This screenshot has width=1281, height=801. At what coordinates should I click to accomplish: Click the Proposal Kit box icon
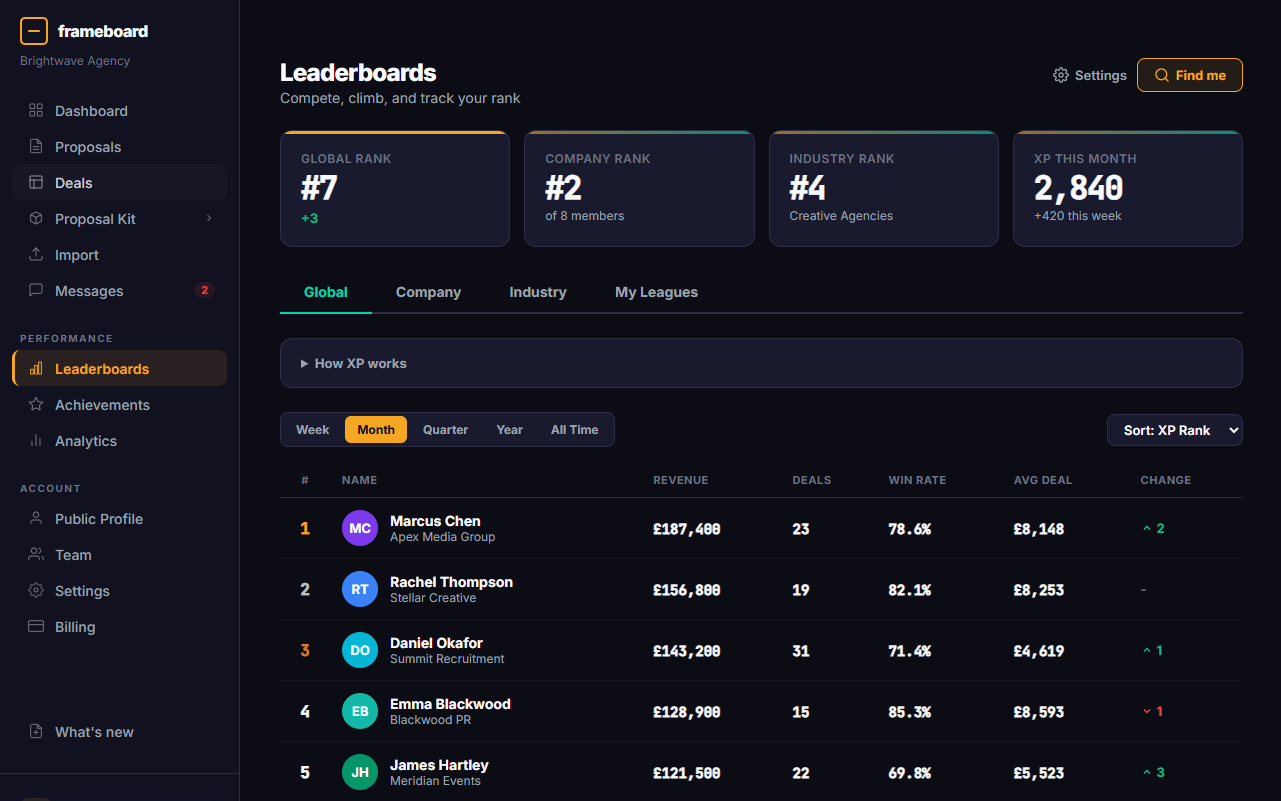pyautogui.click(x=36, y=219)
